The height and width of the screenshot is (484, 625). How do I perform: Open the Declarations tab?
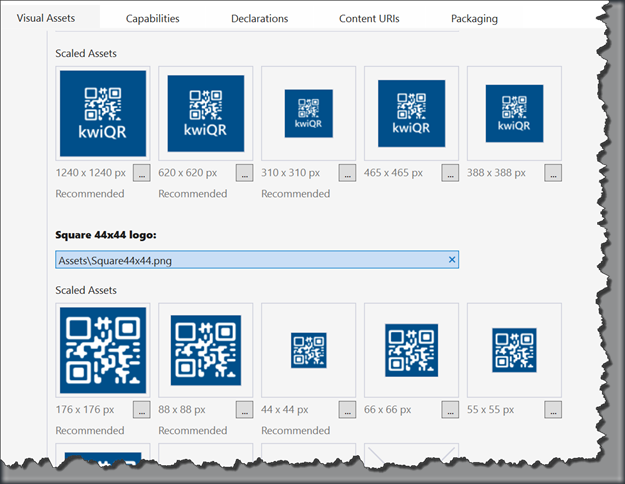[x=259, y=19]
